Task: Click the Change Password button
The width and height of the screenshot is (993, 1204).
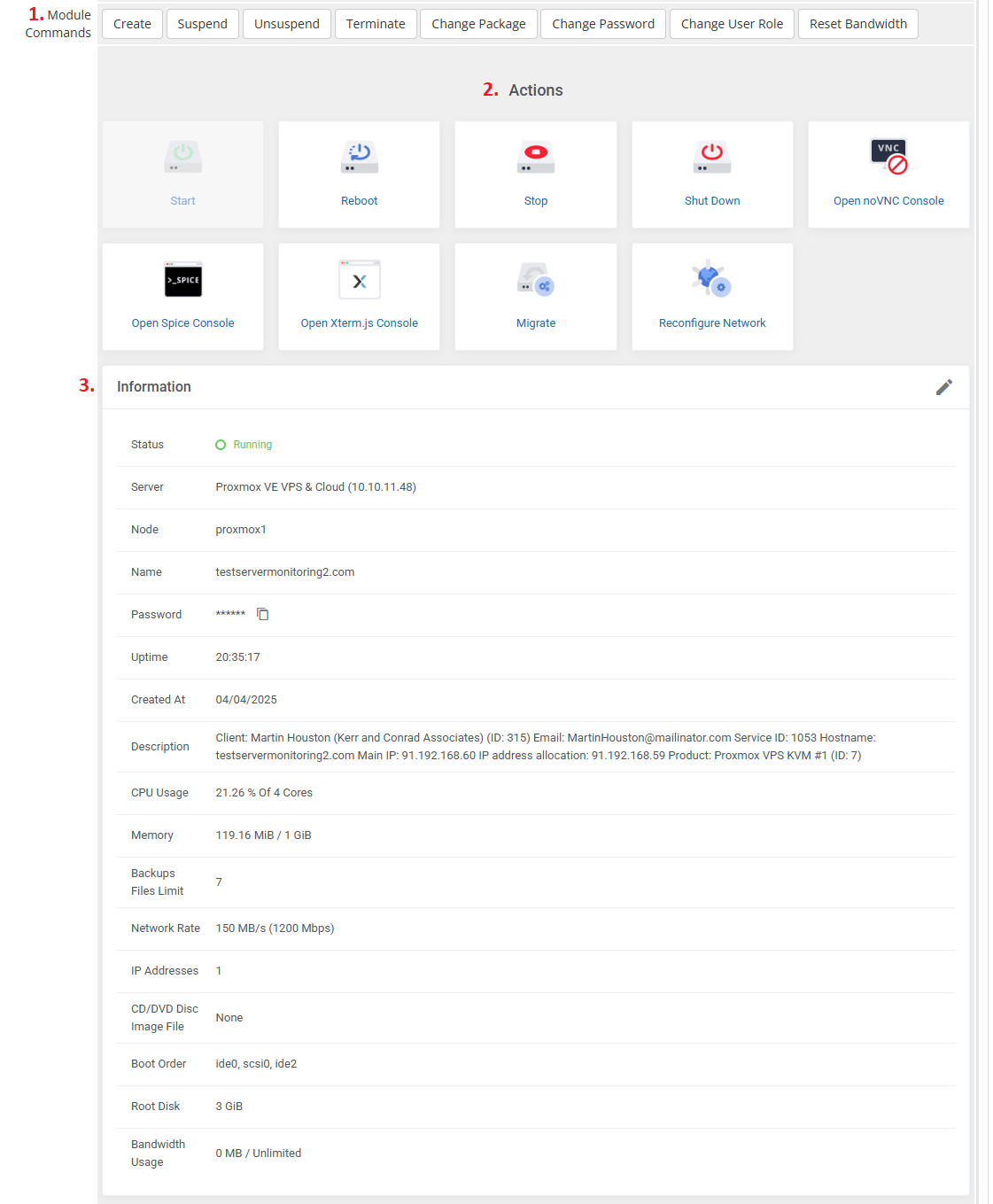Action: [x=603, y=24]
